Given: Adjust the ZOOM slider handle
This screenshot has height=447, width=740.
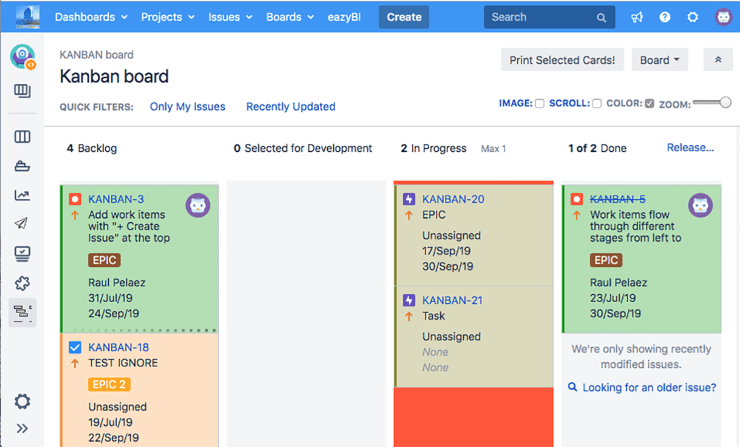Looking at the screenshot, I should (725, 103).
